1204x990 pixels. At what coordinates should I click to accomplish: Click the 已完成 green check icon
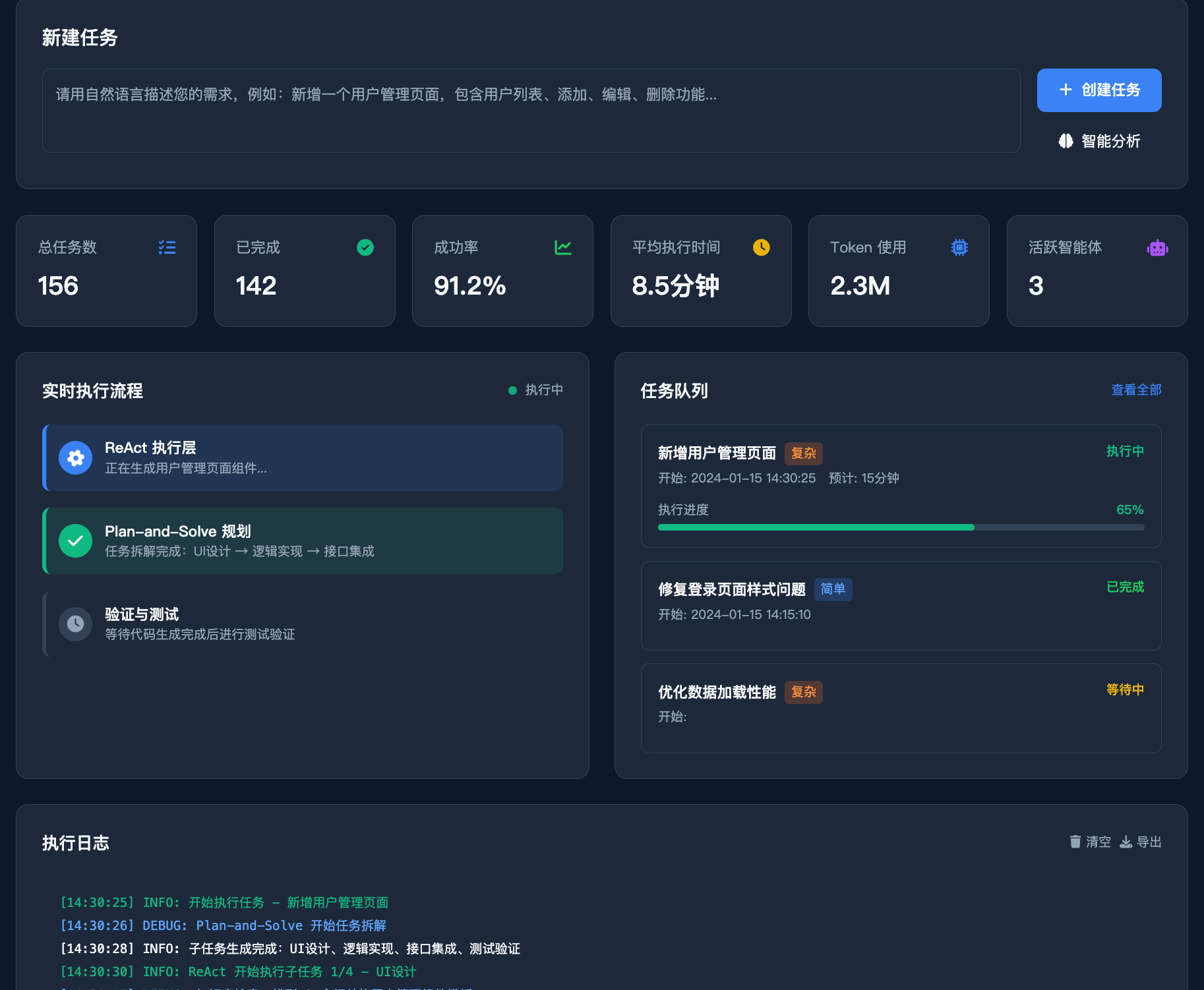365,247
